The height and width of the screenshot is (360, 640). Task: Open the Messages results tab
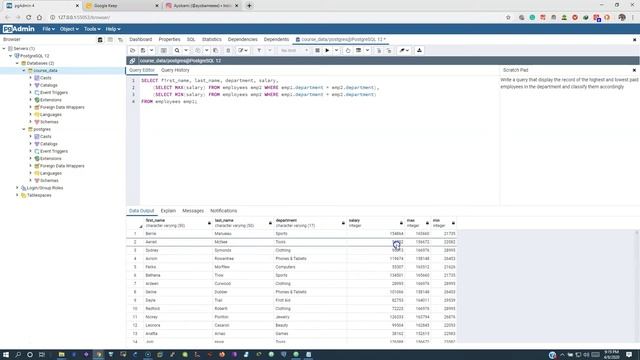[193, 211]
